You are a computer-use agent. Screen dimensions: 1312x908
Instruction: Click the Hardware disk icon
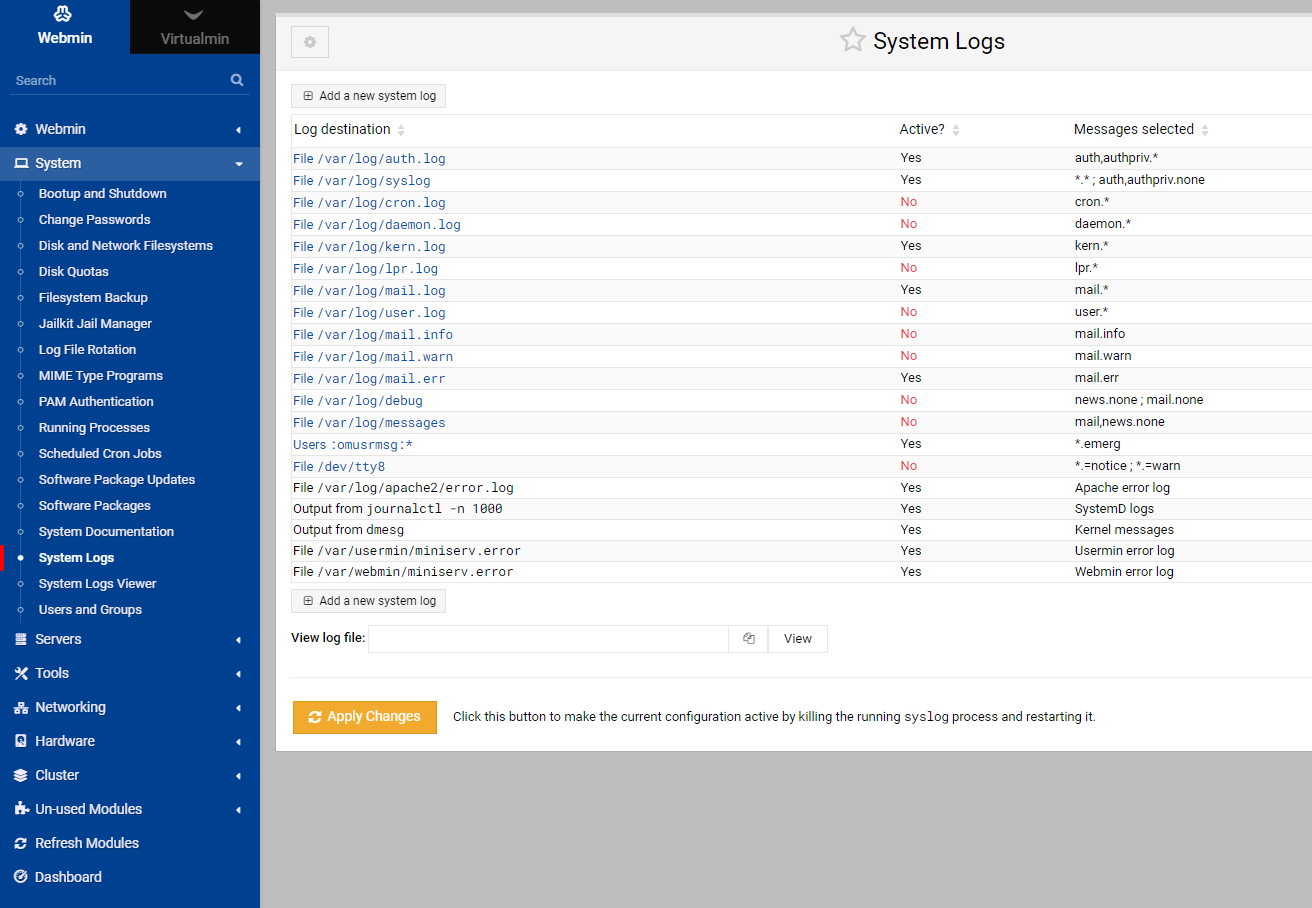click(21, 741)
